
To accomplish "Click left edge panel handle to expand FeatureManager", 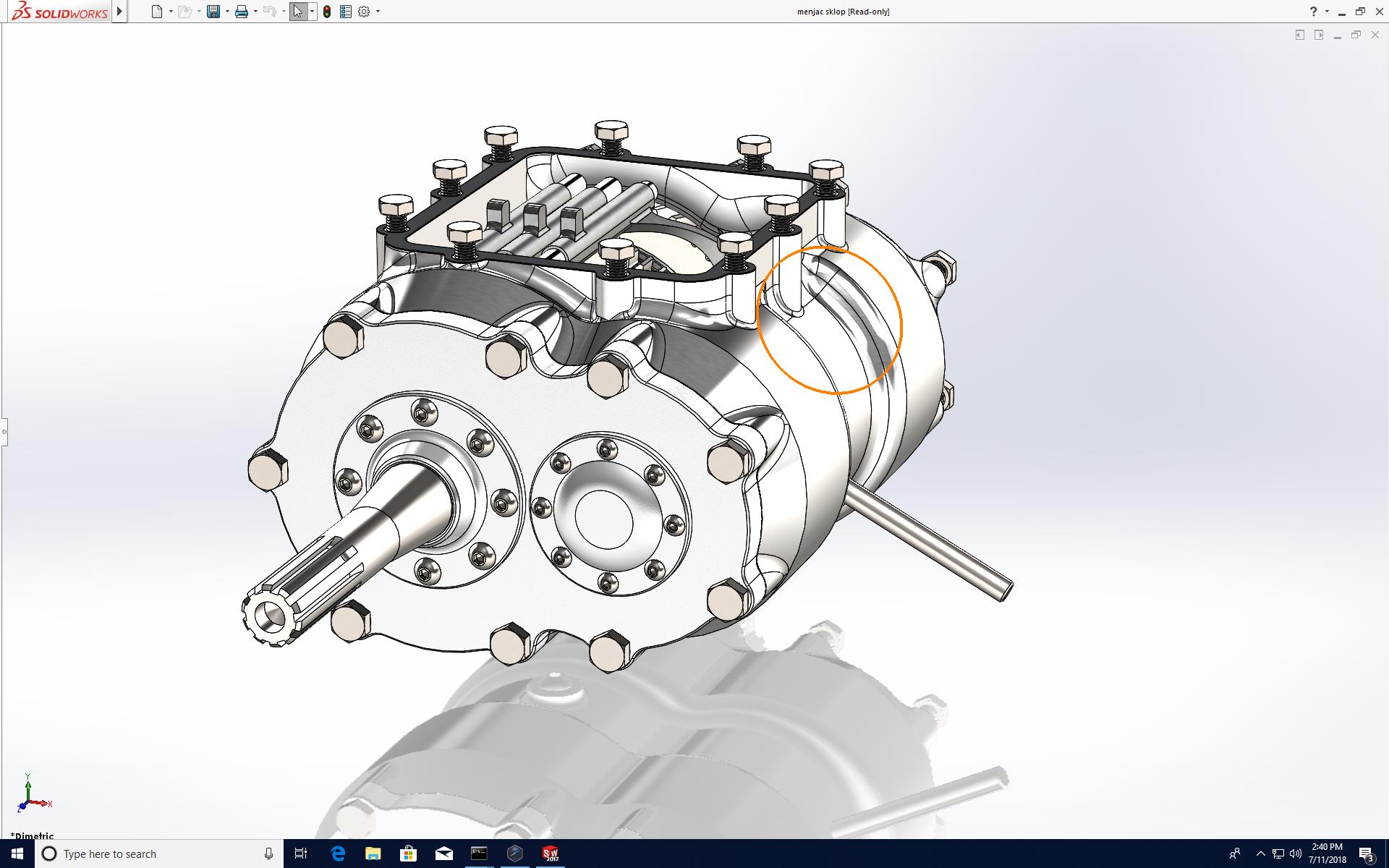I will pos(4,432).
